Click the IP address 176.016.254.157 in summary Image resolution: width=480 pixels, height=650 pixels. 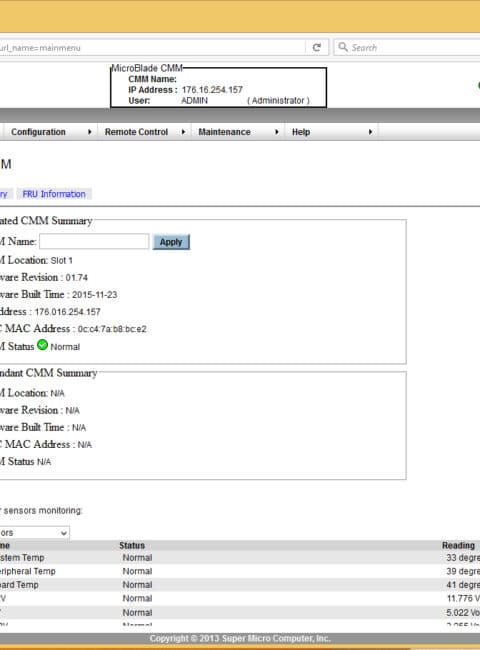tap(68, 312)
